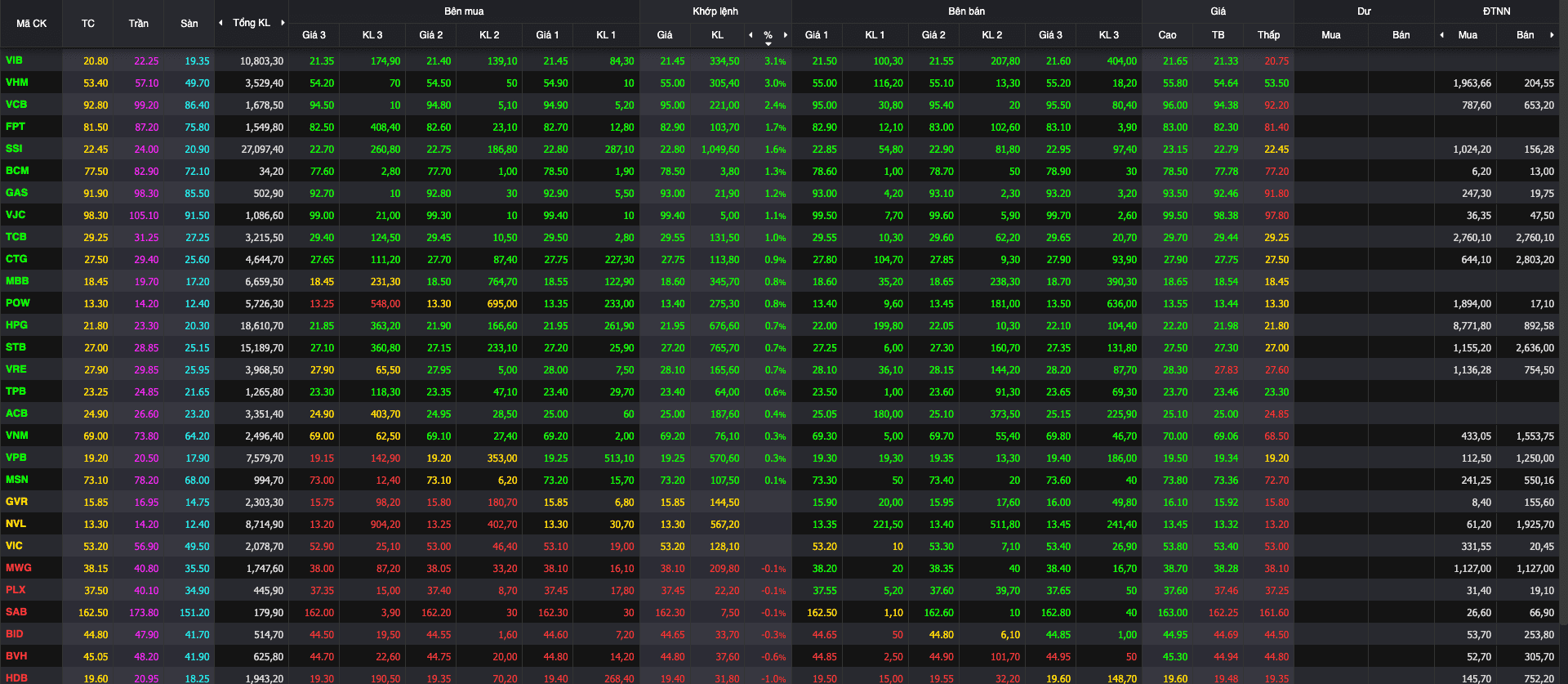This screenshot has height=684, width=1568.
Task: Open the VNM stock symbol
Action: [16, 436]
